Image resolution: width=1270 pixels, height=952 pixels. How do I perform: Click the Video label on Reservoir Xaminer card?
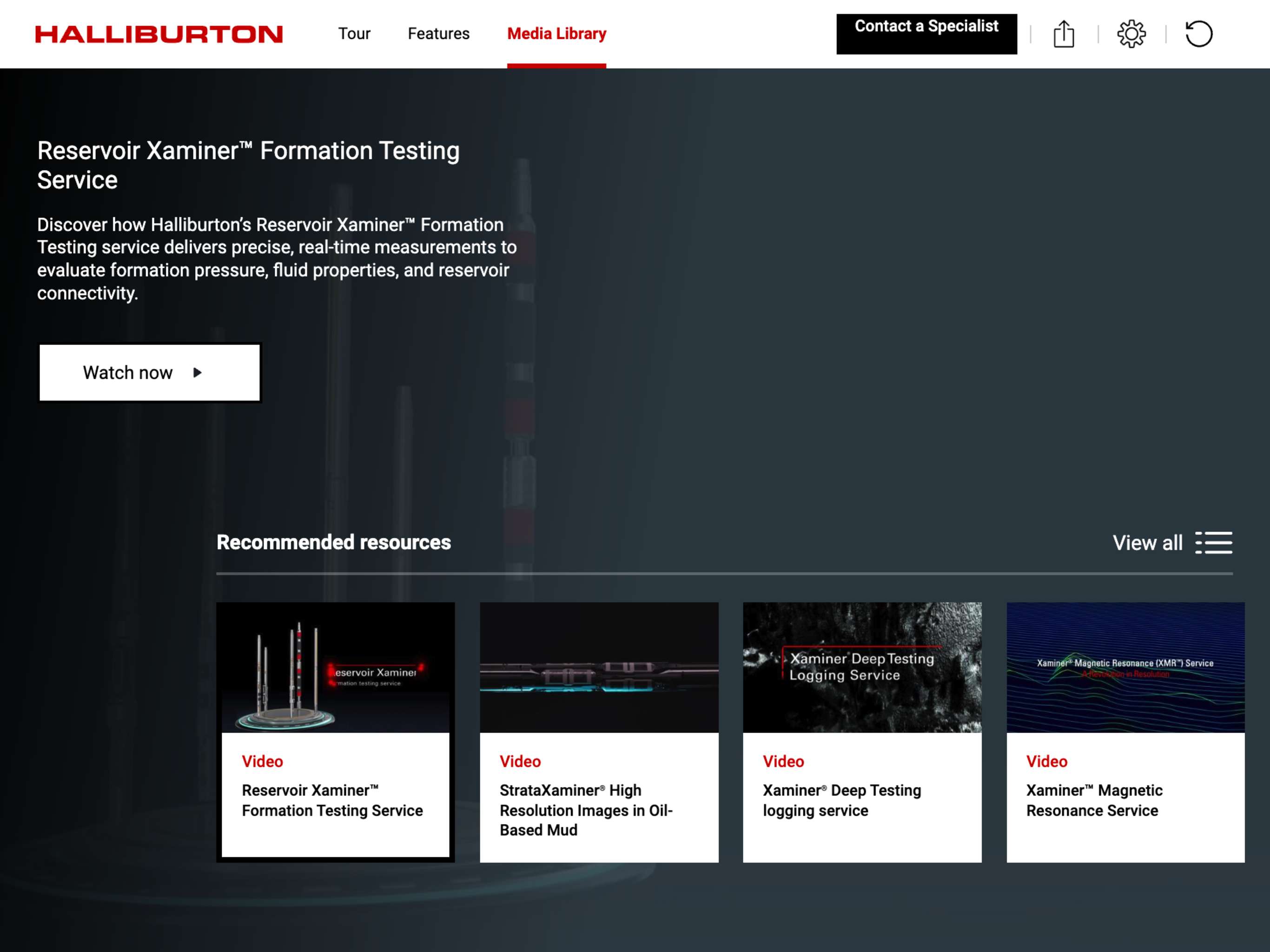[262, 761]
